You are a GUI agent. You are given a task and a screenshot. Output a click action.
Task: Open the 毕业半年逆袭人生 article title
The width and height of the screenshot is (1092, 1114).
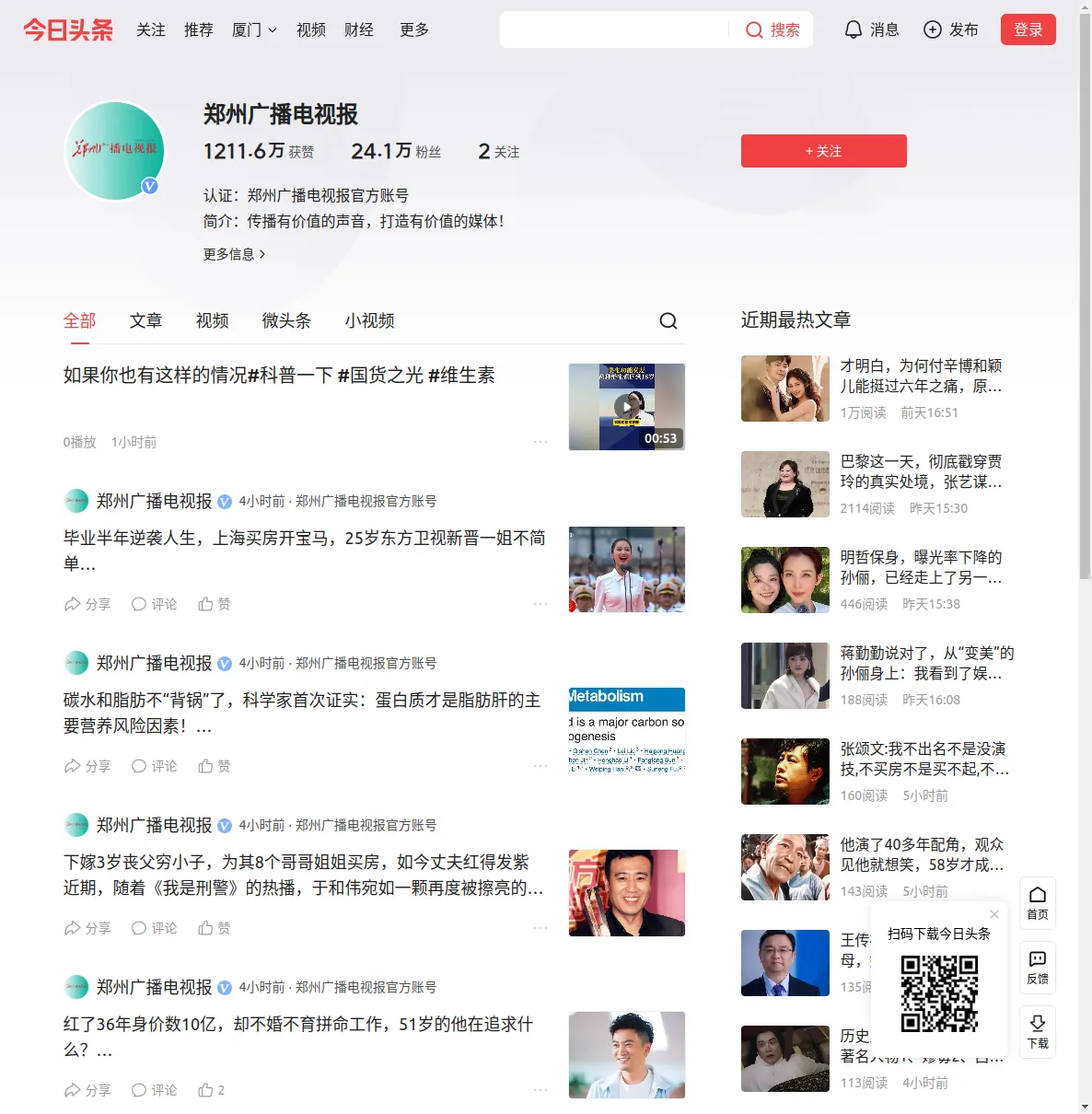point(305,551)
